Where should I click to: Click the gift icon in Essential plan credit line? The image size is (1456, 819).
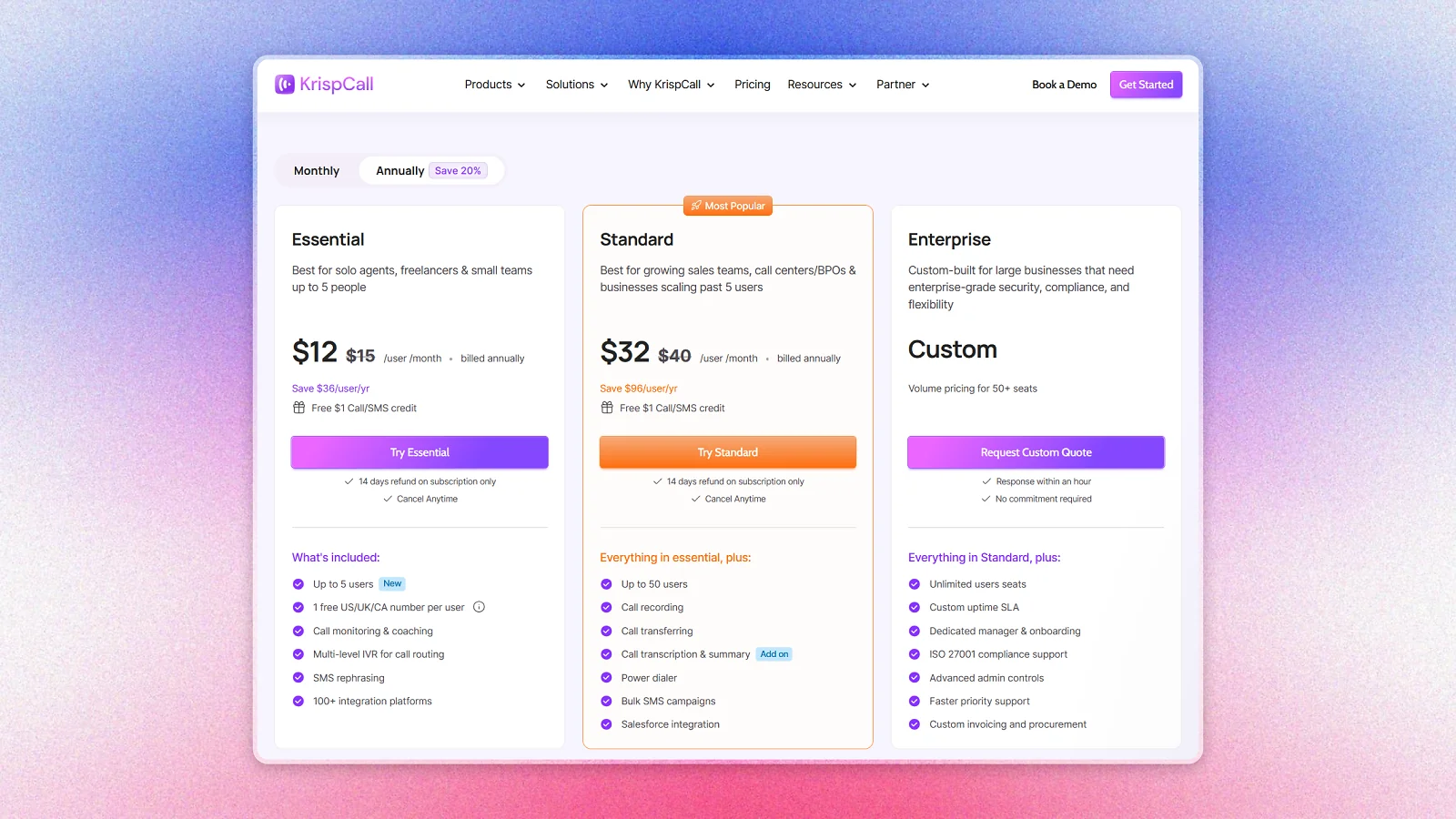click(x=298, y=408)
